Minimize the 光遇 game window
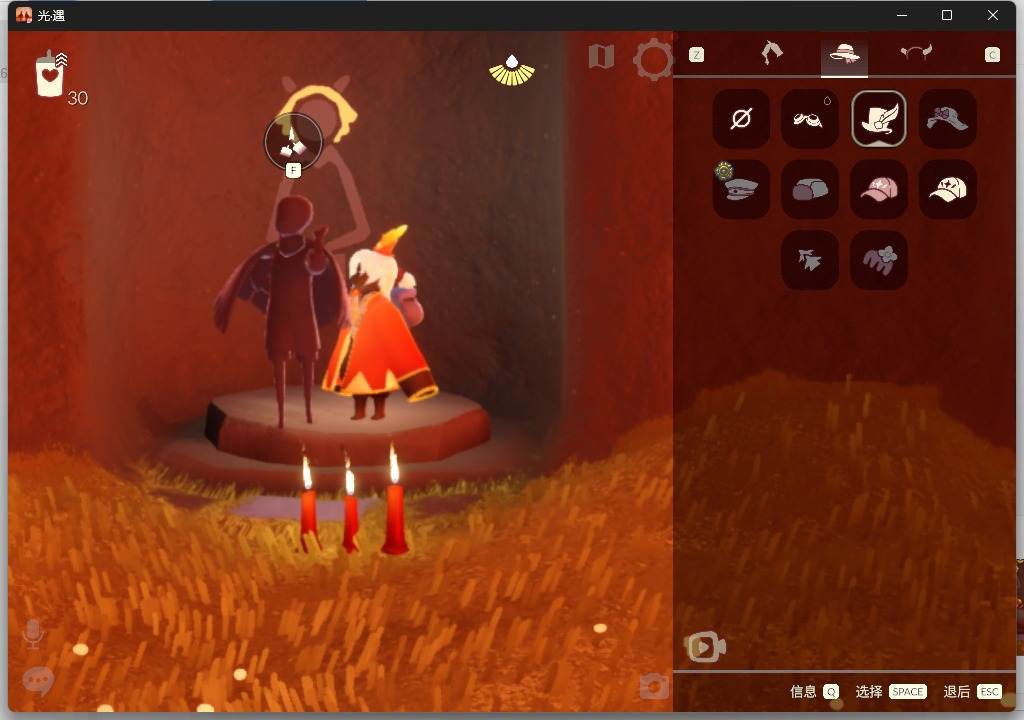1024x720 pixels. (902, 15)
